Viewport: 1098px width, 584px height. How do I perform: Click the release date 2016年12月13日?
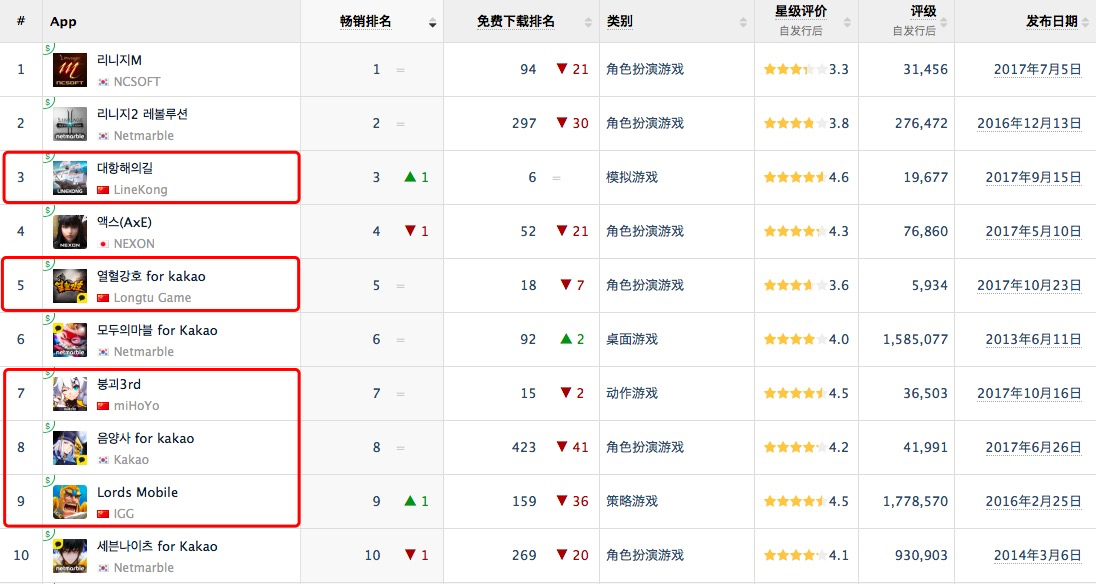[1029, 123]
